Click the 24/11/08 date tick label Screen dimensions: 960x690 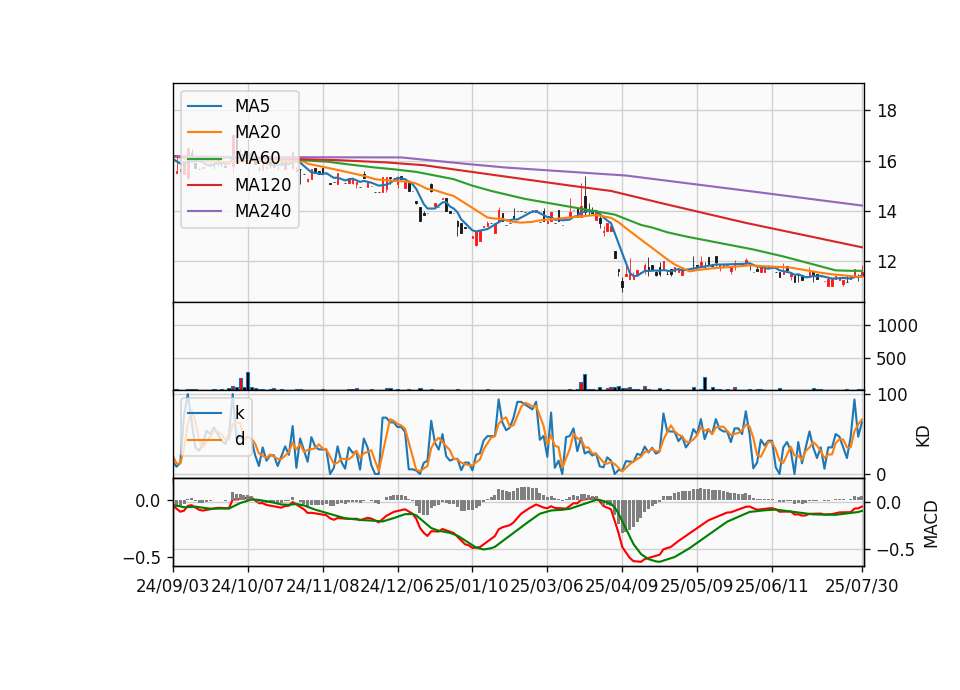click(x=323, y=586)
